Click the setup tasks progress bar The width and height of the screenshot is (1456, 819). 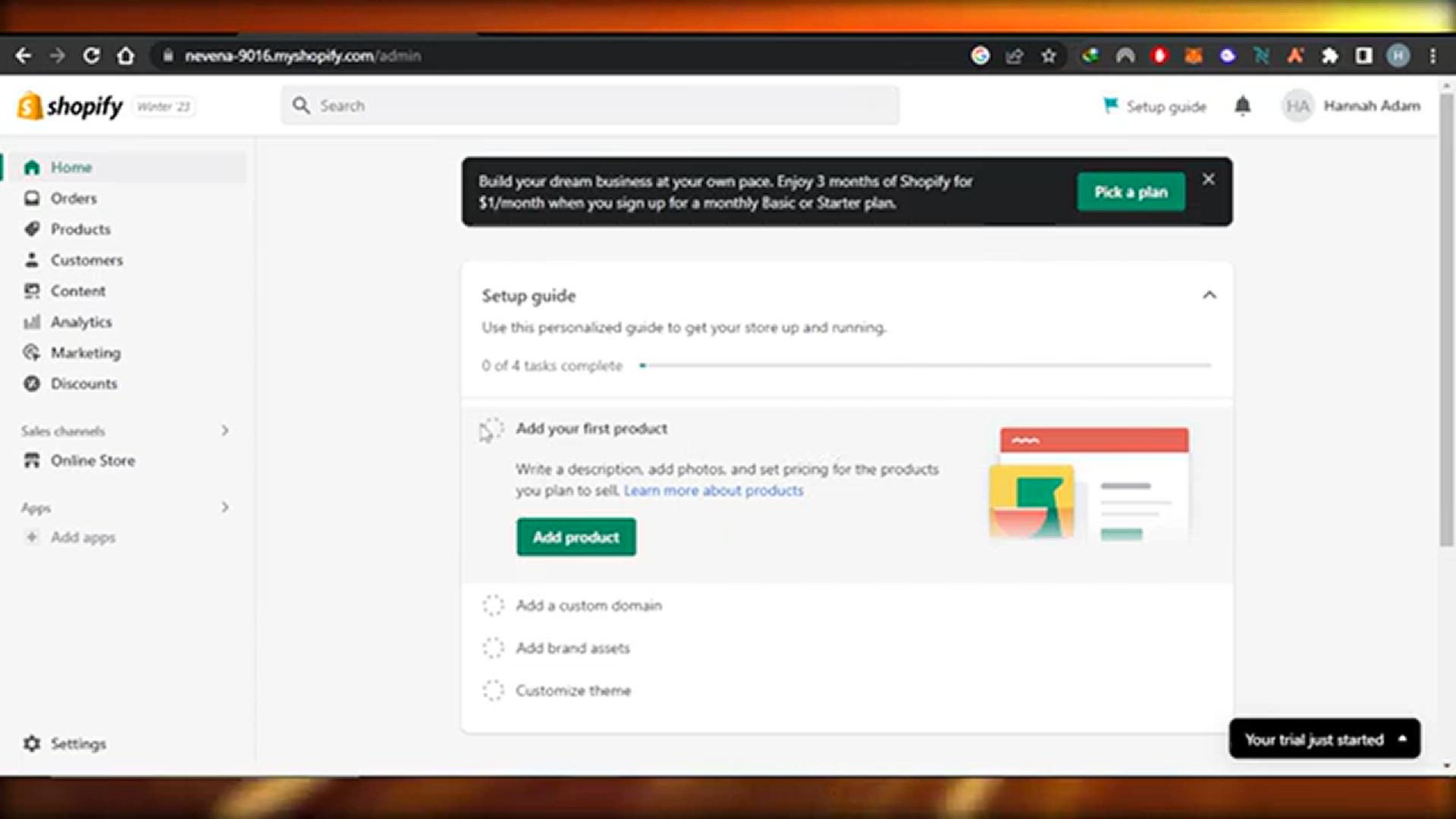point(925,366)
